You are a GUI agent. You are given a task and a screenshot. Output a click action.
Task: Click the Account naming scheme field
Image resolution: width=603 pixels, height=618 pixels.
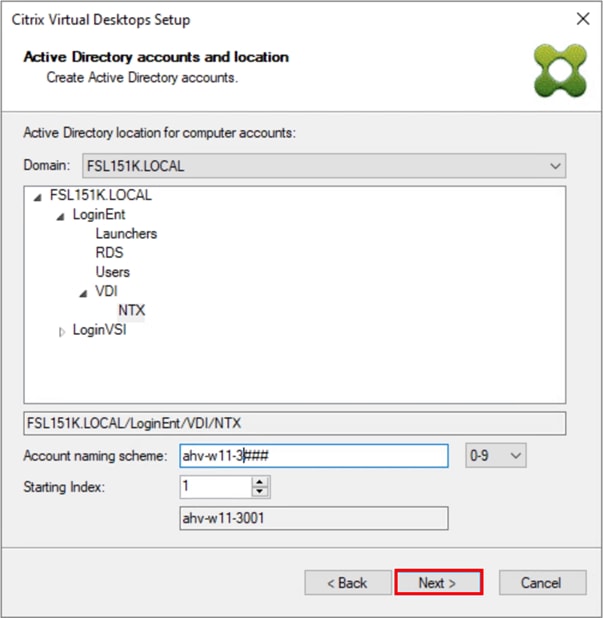click(314, 456)
